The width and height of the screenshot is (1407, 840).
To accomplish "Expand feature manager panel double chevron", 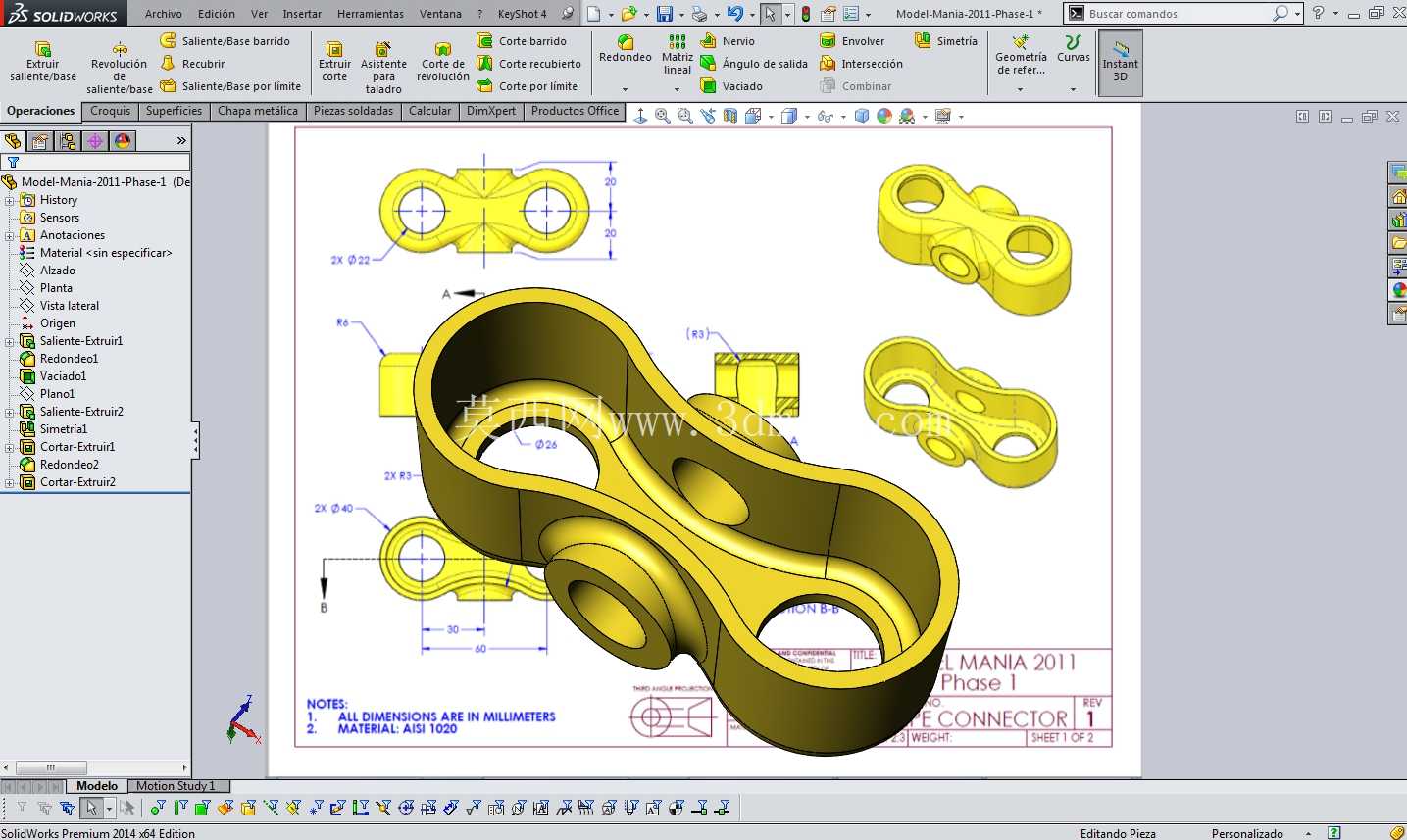I will (181, 141).
